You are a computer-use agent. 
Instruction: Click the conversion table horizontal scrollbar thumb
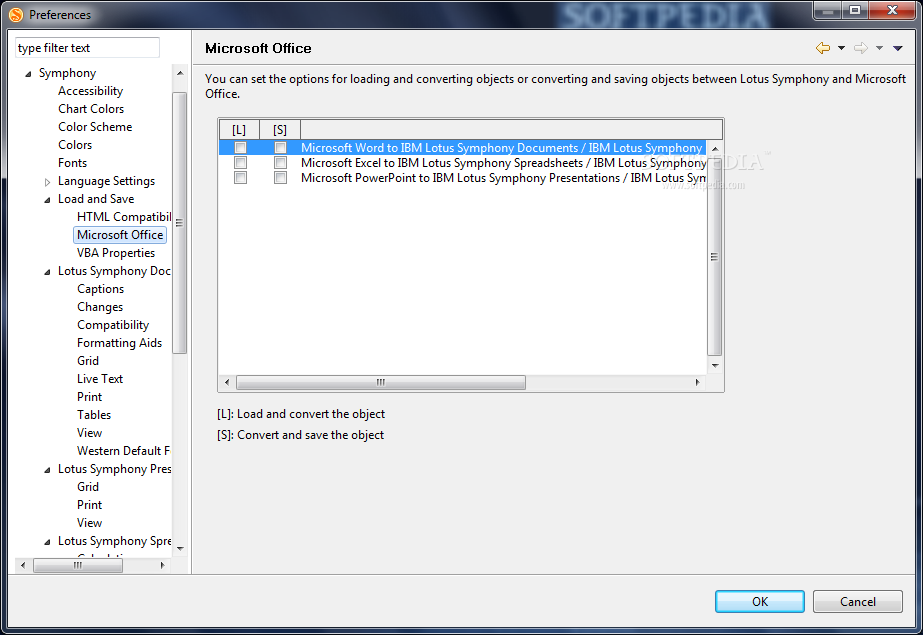pyautogui.click(x=381, y=383)
